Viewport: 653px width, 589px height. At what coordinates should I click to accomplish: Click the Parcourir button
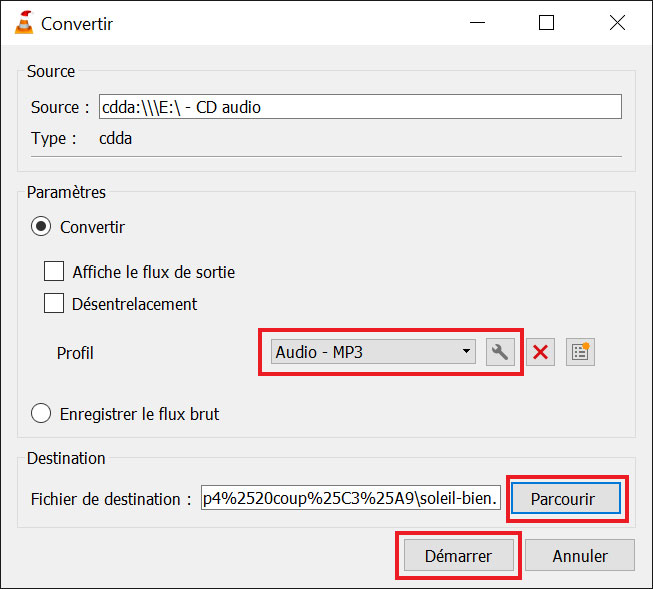(566, 498)
